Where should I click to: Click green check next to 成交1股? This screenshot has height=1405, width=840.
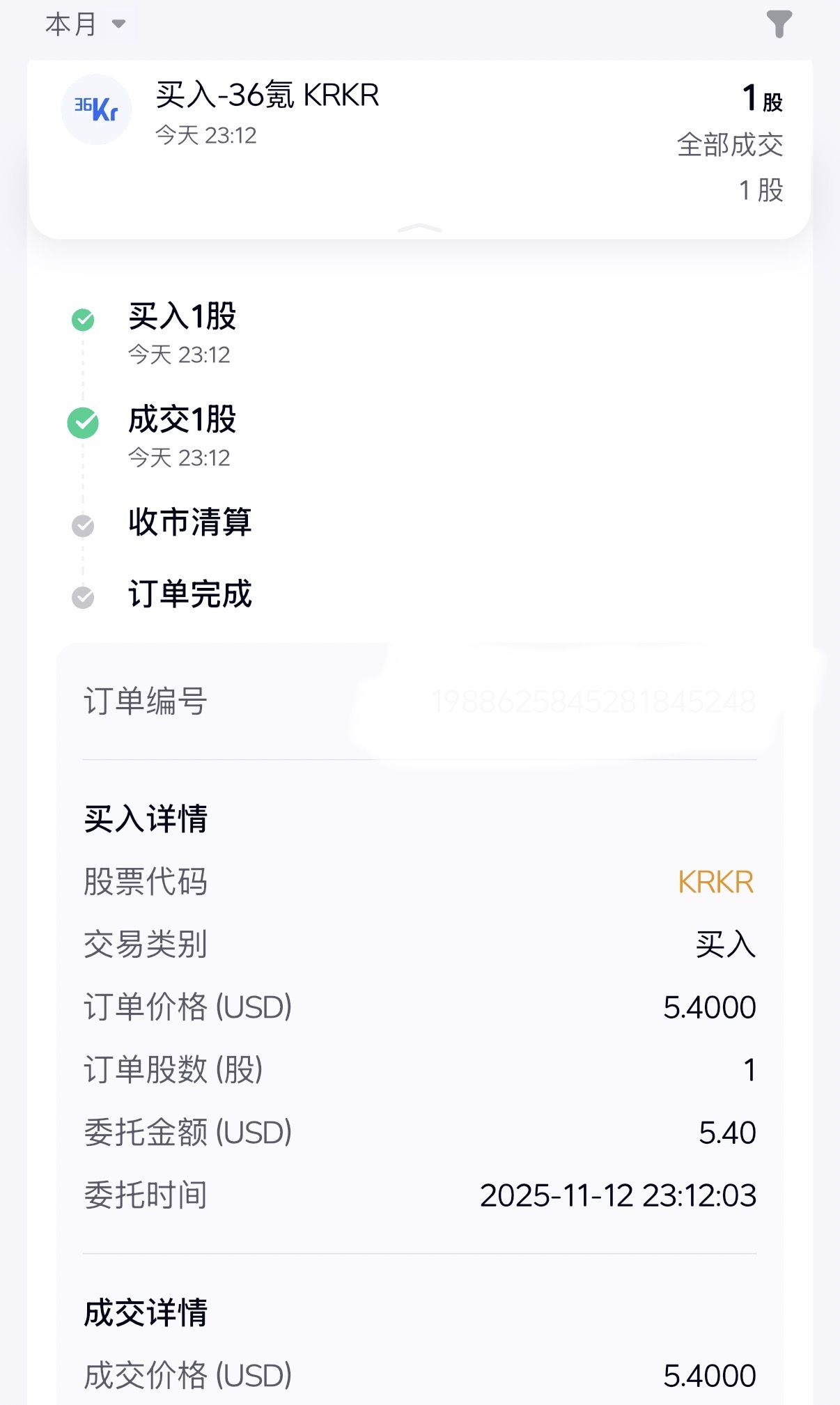(x=83, y=423)
